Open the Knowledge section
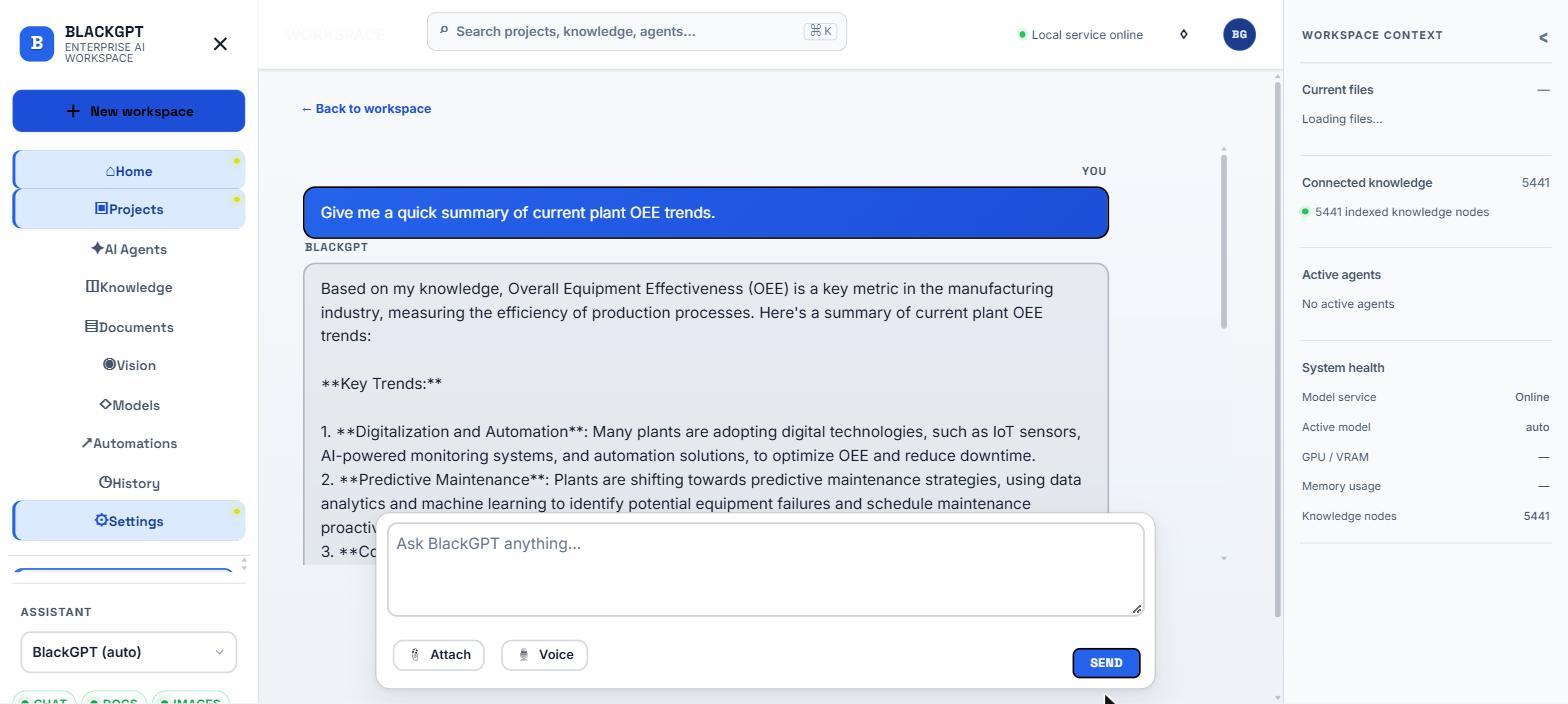 click(x=129, y=287)
